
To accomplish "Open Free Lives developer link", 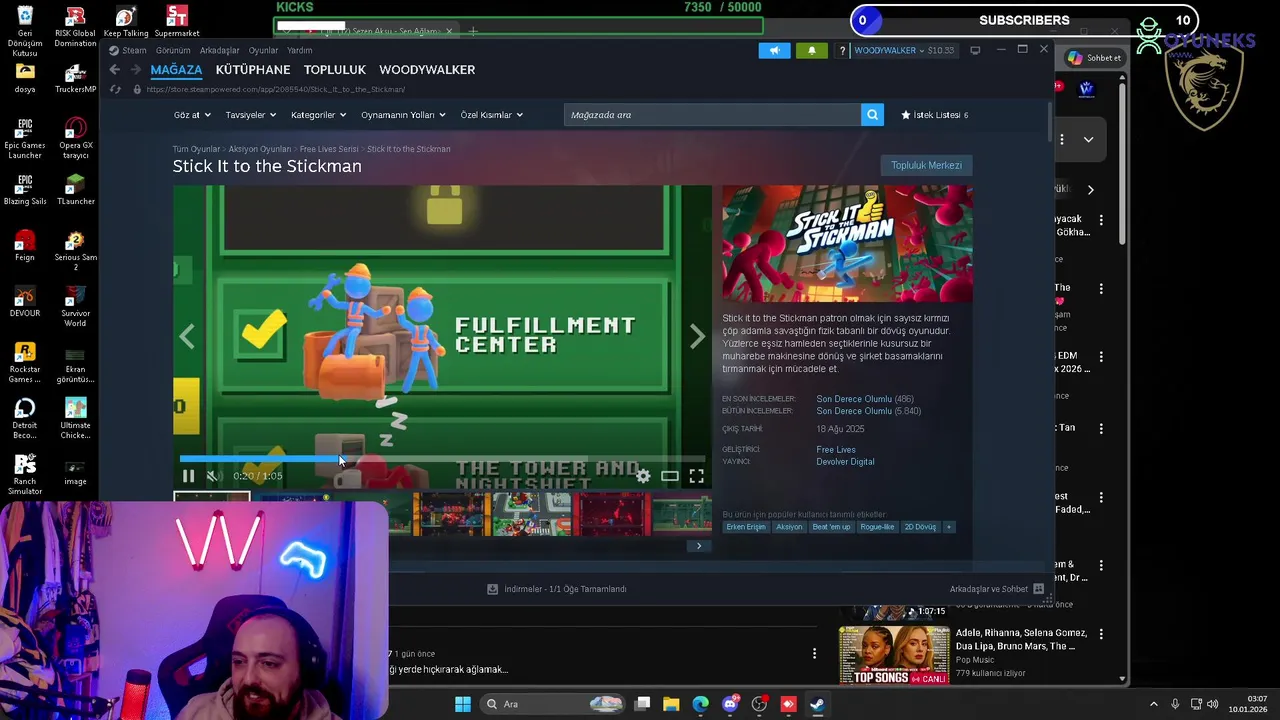I will [836, 449].
